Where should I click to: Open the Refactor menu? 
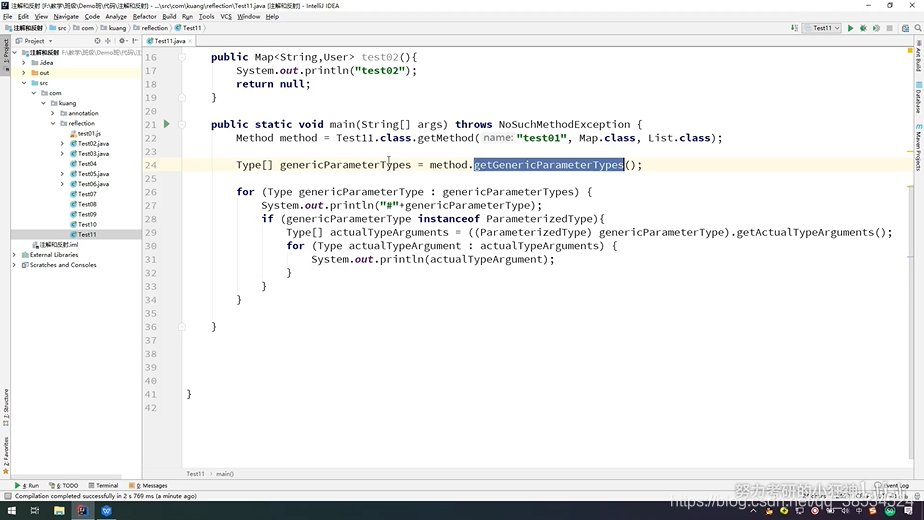[144, 17]
